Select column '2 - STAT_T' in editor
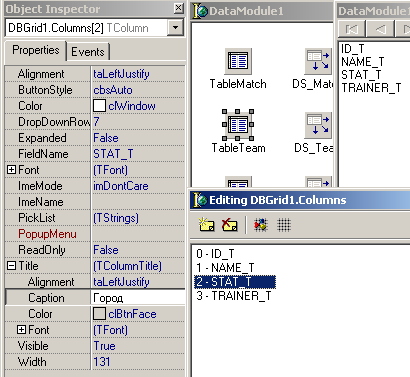Viewport: 410px width, 377px height. [235, 282]
